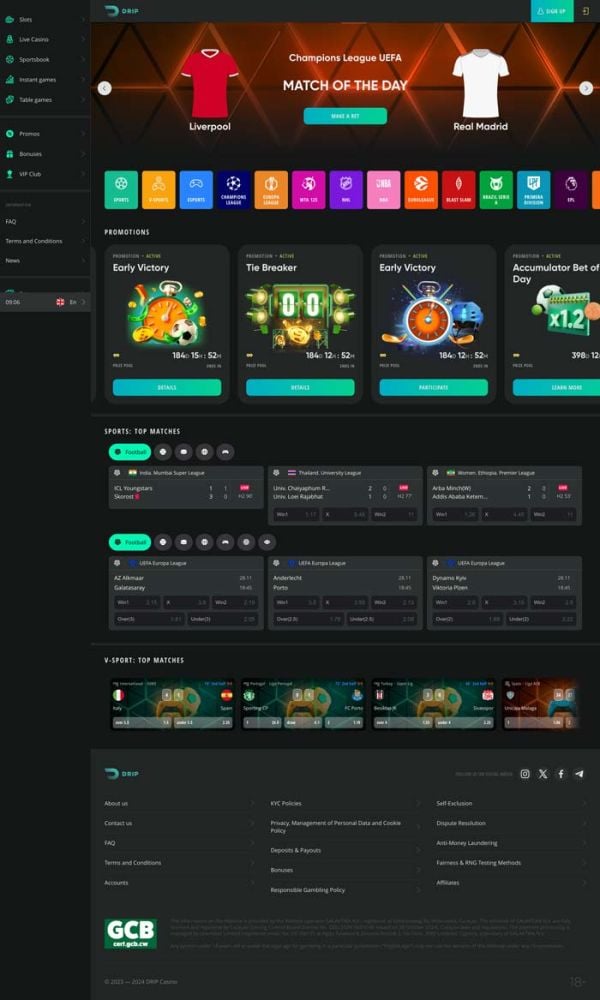600x1000 pixels.
Task: Click Learn More on the Accumulator Bet promotion
Action: 556,387
